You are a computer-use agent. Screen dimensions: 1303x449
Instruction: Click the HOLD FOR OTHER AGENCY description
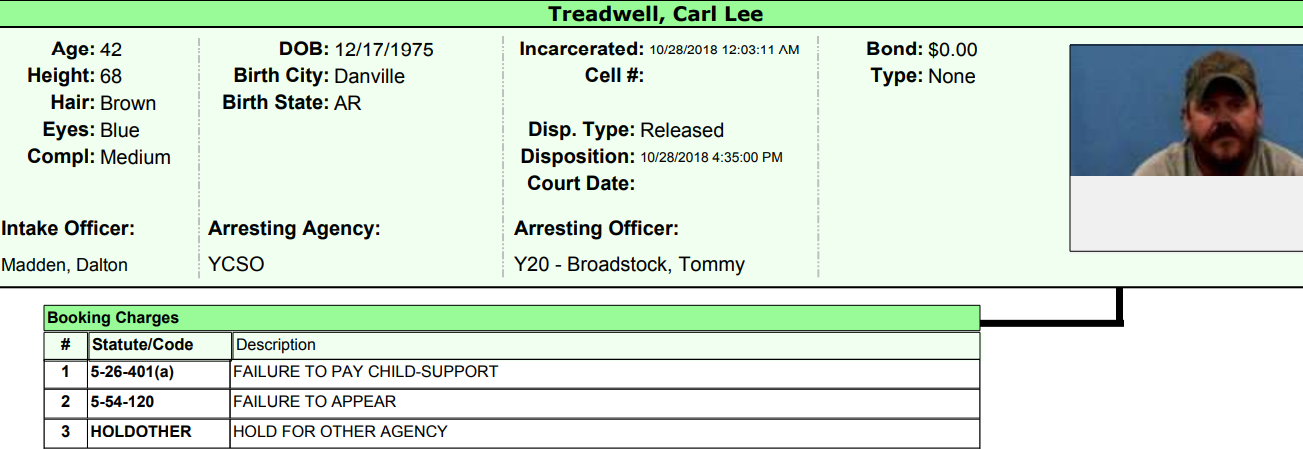[x=340, y=432]
